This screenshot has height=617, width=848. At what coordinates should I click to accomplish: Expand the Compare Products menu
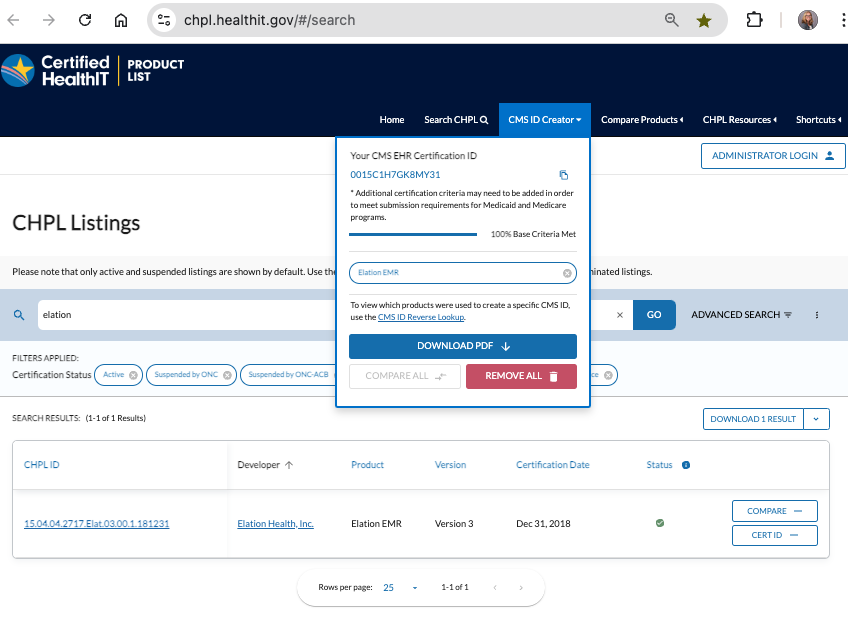[642, 120]
